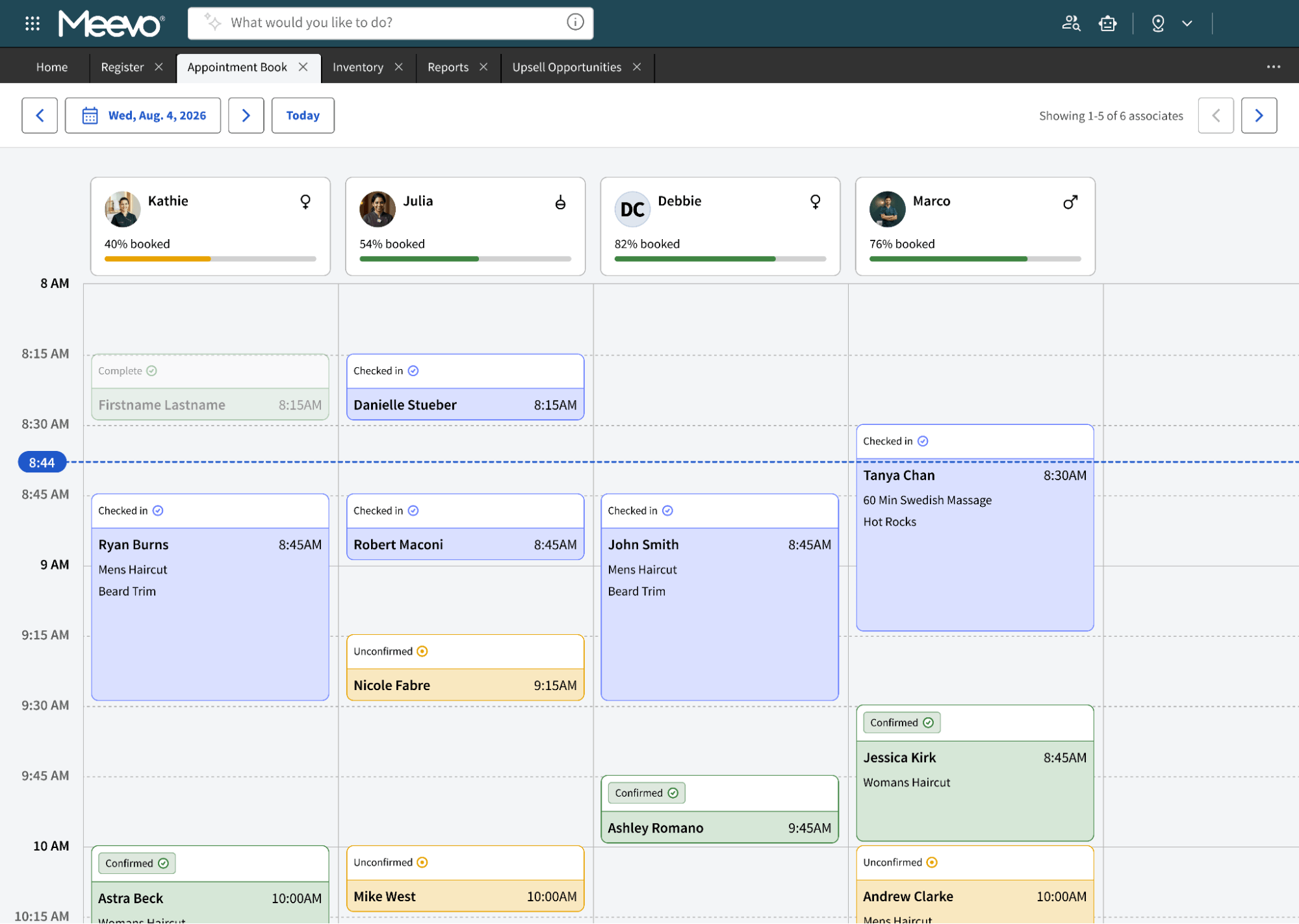Show previous associates page arrow
This screenshot has height=924, width=1299.
point(1216,116)
